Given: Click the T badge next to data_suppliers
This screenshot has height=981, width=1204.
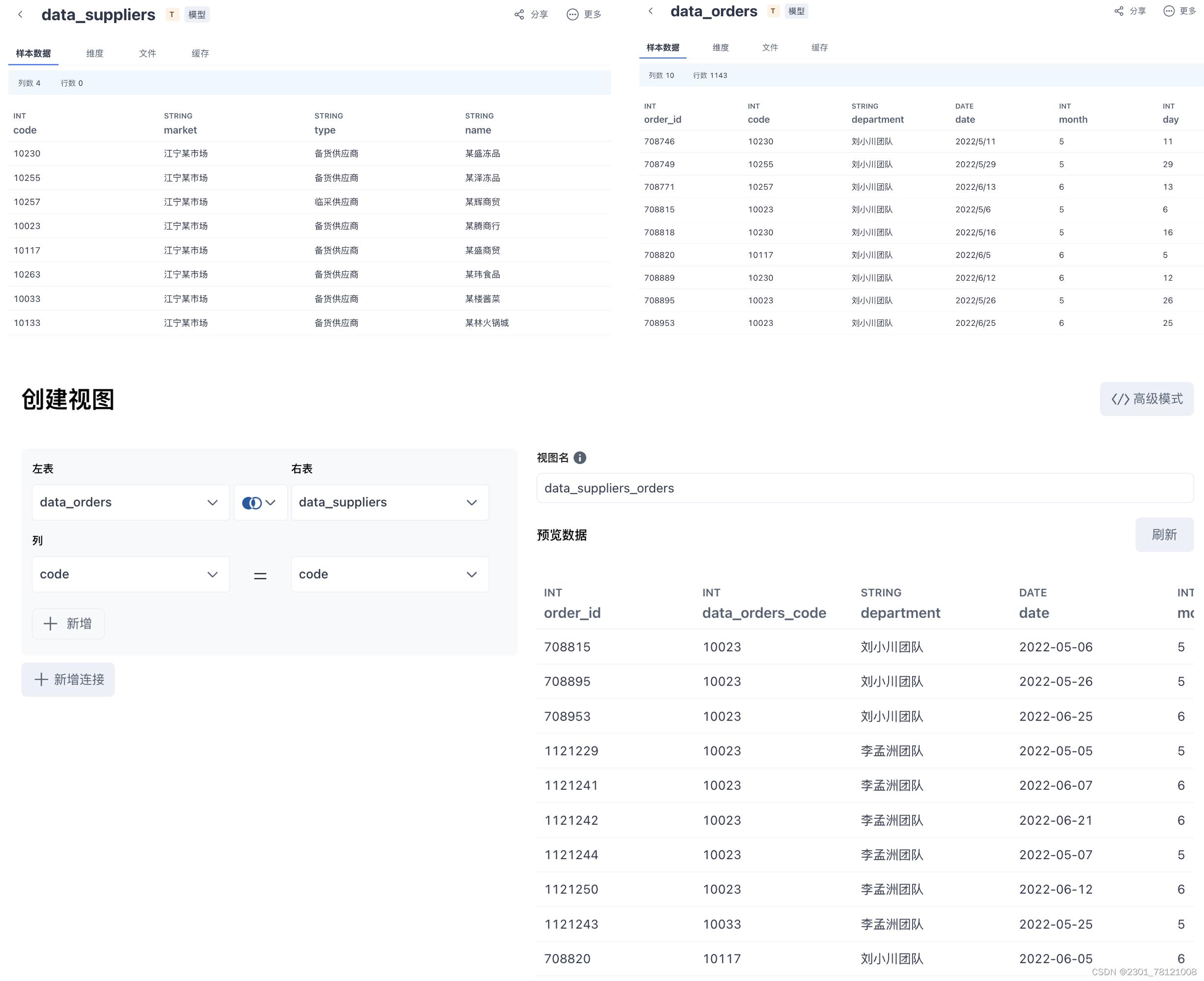Looking at the screenshot, I should coord(172,15).
